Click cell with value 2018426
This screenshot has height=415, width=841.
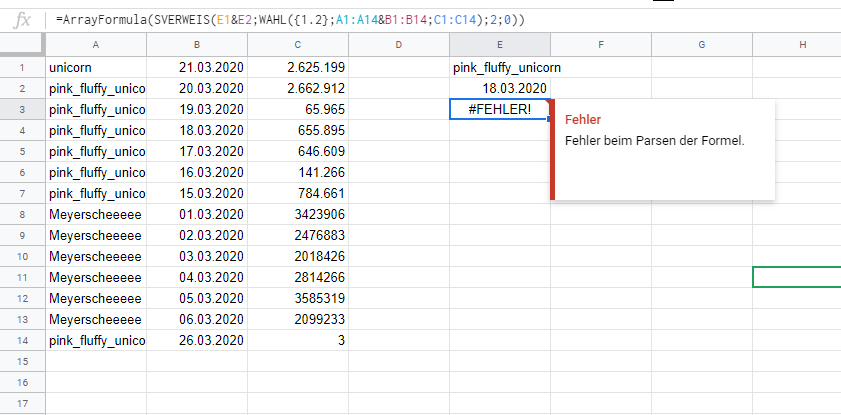pos(298,256)
